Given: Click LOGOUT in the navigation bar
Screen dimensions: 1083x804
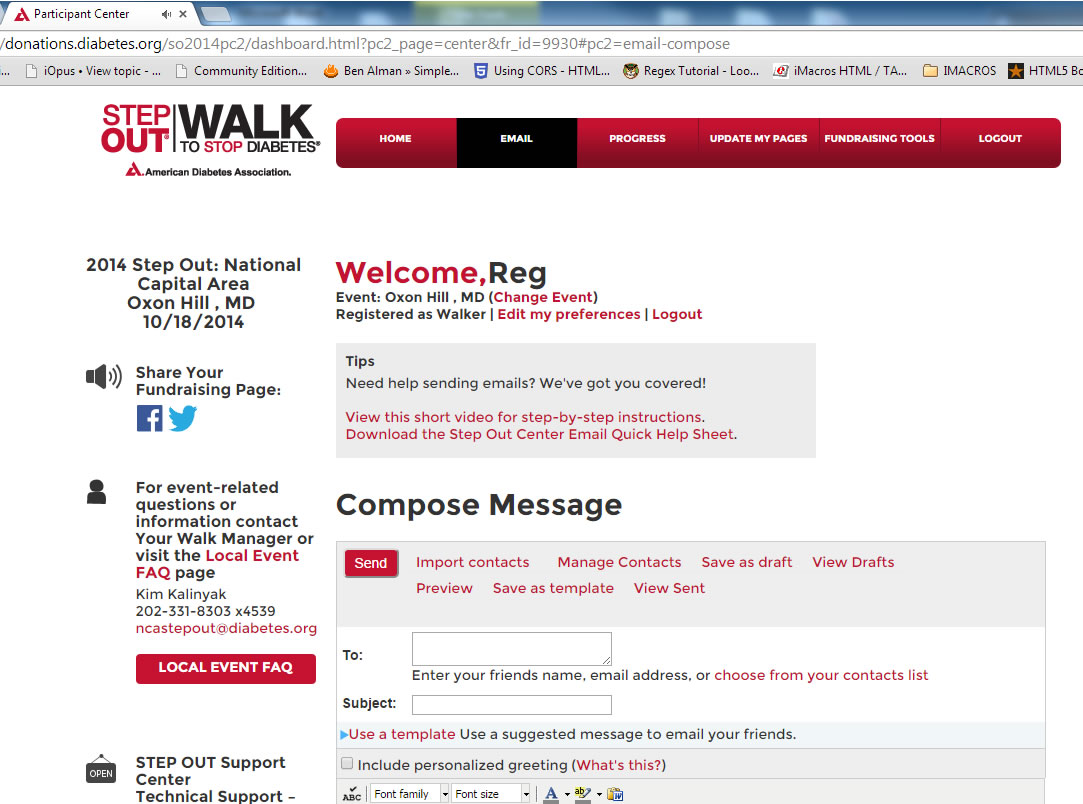Looking at the screenshot, I should click(x=1000, y=138).
